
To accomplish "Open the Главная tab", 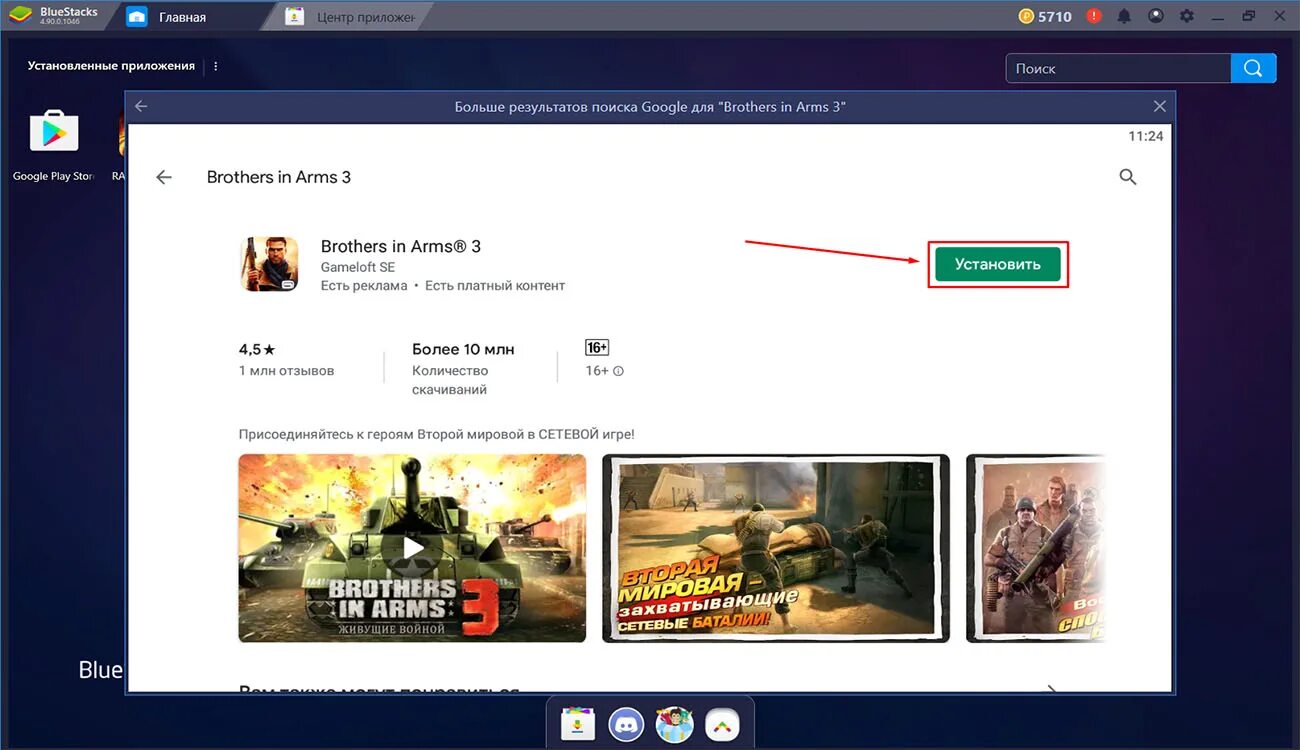I will coord(182,17).
